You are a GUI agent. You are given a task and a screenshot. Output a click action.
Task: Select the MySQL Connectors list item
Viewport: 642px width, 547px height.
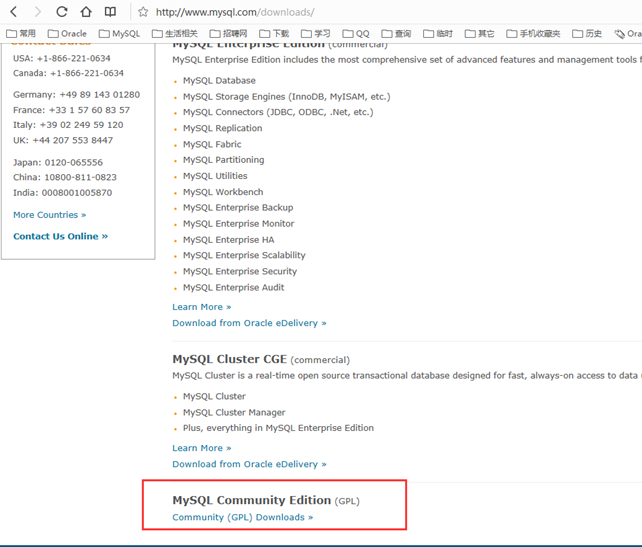278,112
